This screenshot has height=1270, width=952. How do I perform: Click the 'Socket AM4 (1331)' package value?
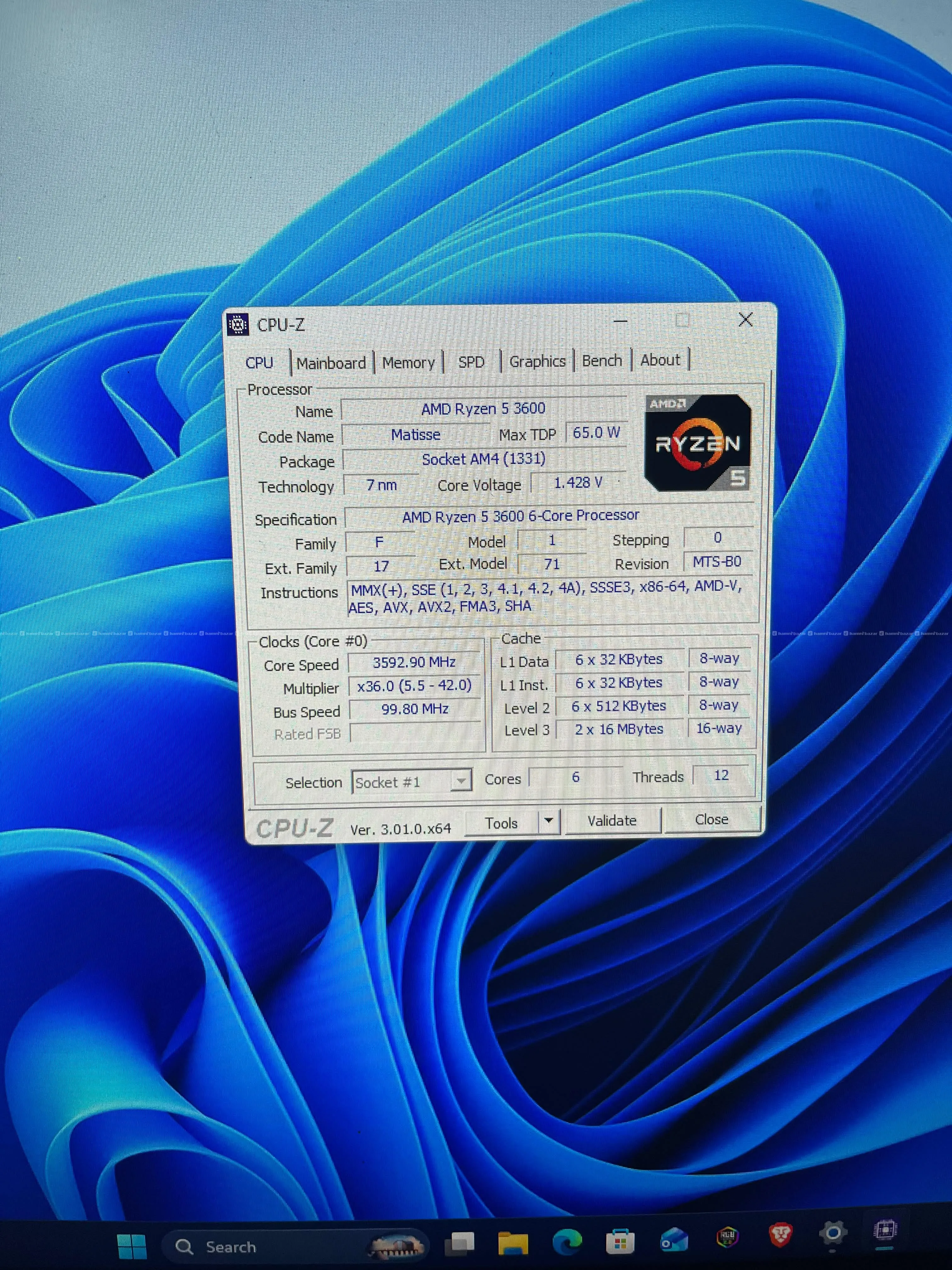tap(484, 459)
